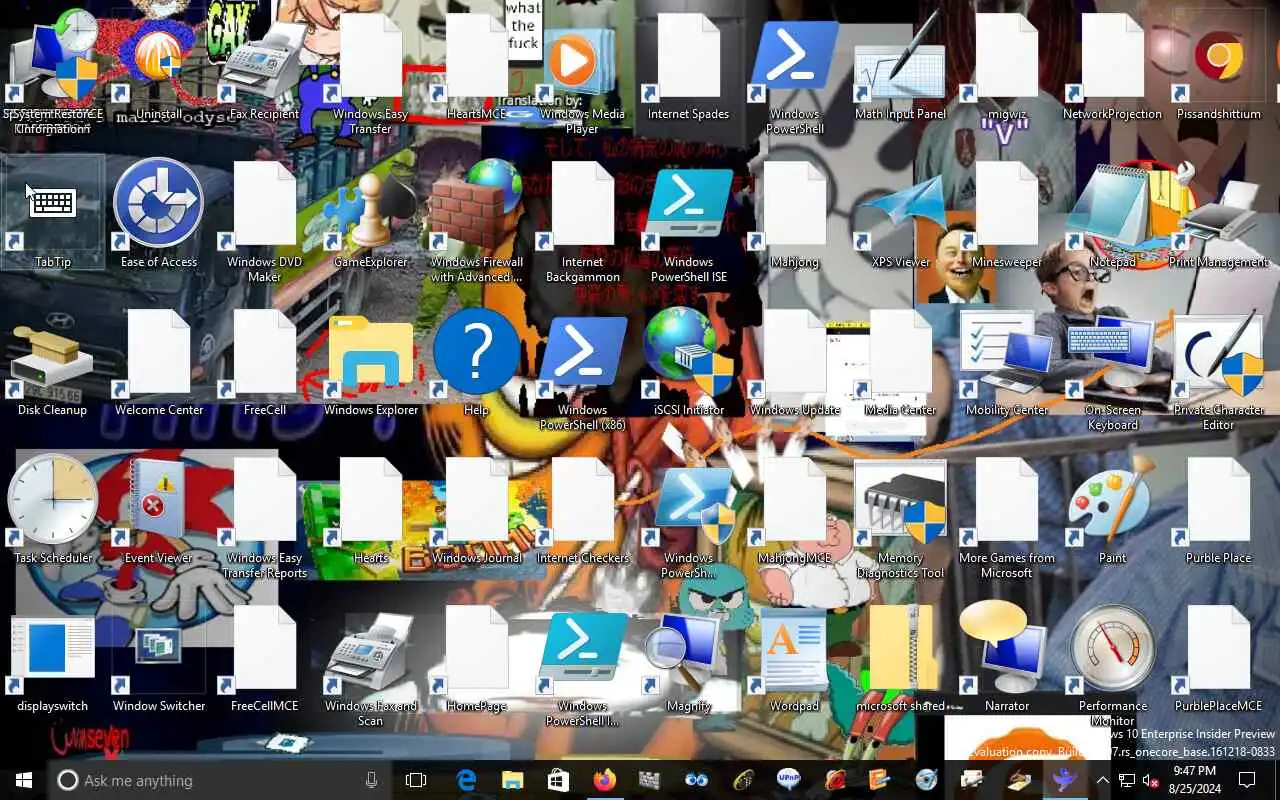Screen dimensions: 1280x800
Task: Open the MahjongMCE shortcut
Action: click(x=794, y=511)
